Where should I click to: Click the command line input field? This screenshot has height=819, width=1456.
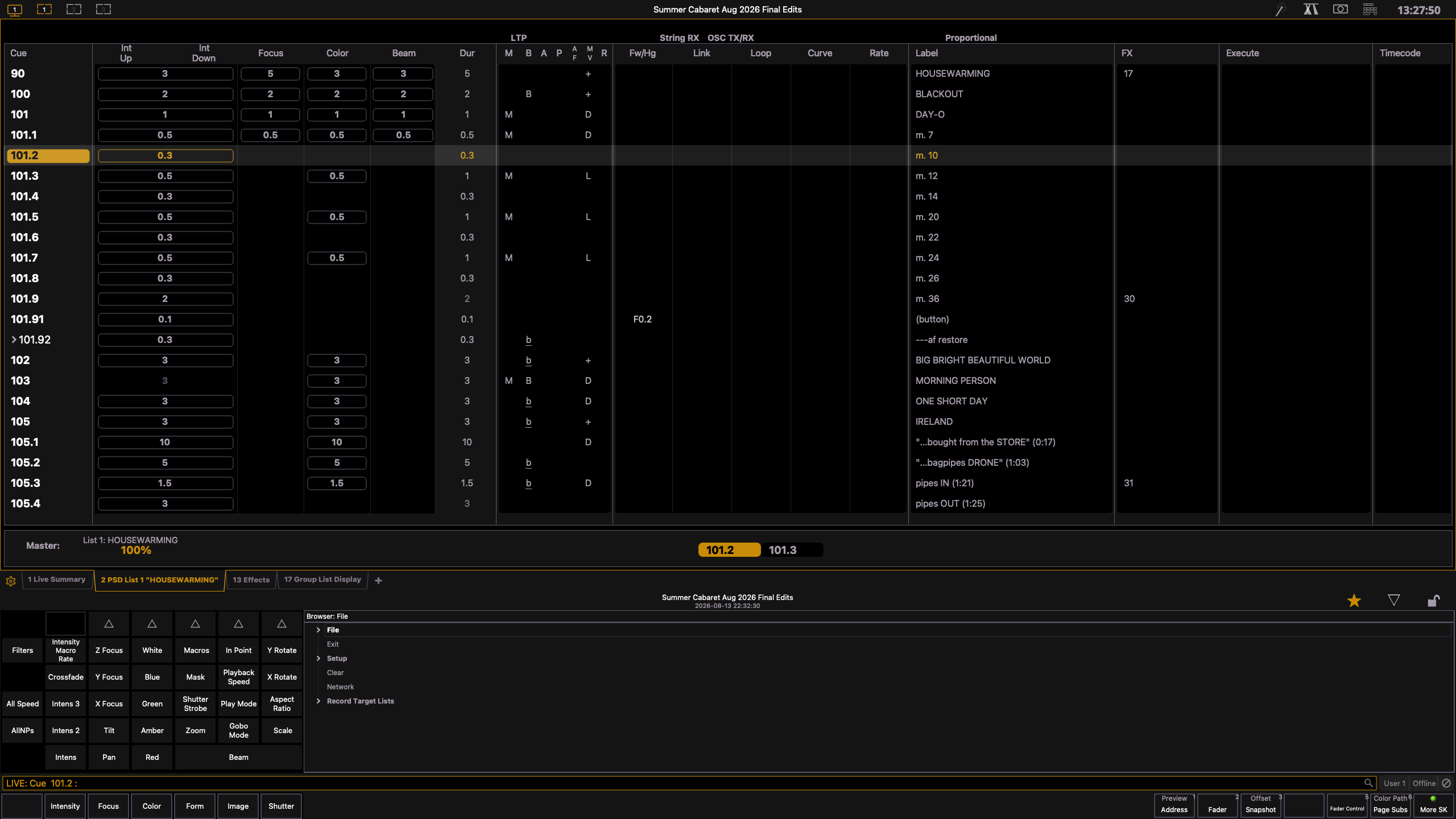point(689,783)
